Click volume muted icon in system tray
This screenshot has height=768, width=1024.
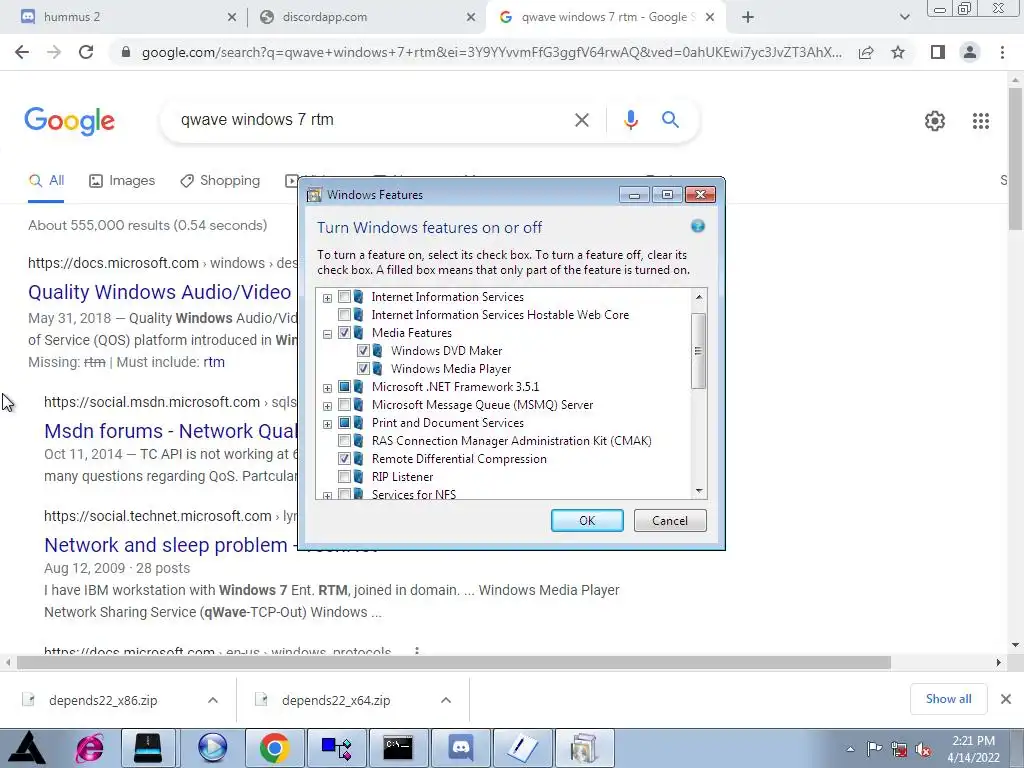pos(923,749)
